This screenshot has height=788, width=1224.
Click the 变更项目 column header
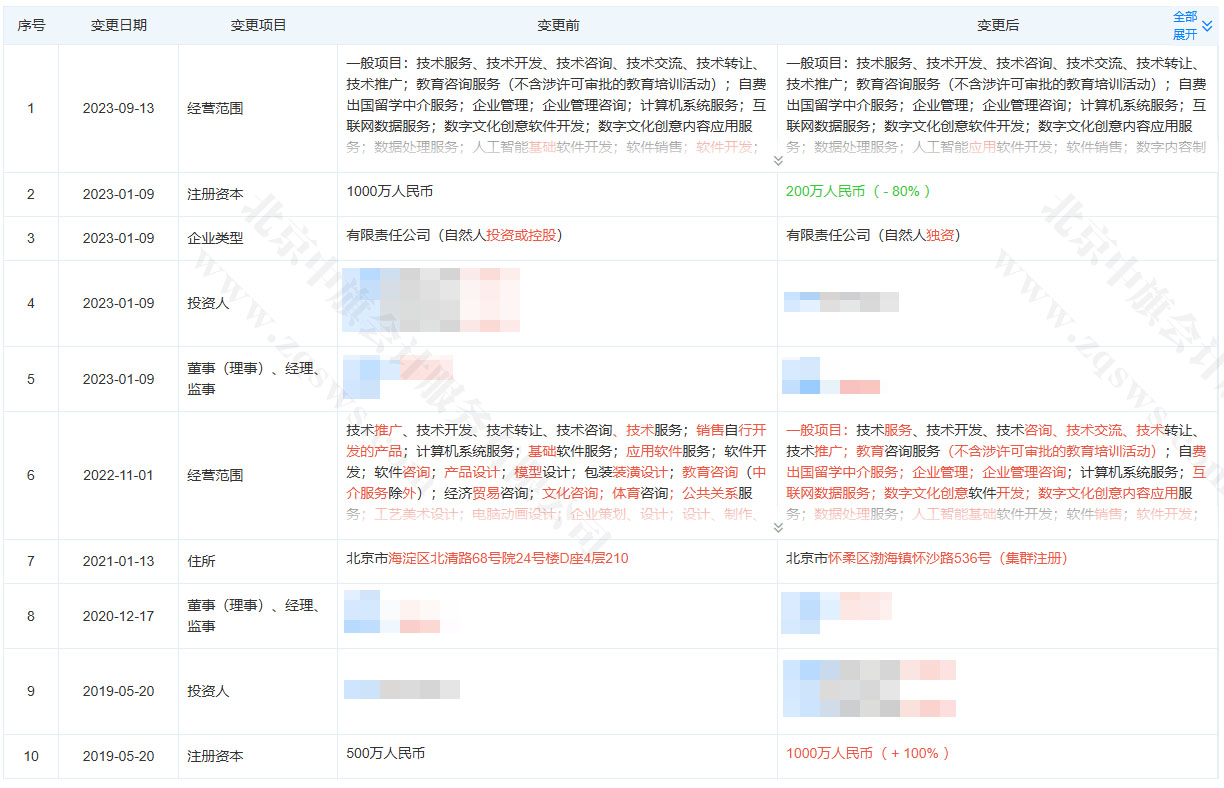258,25
